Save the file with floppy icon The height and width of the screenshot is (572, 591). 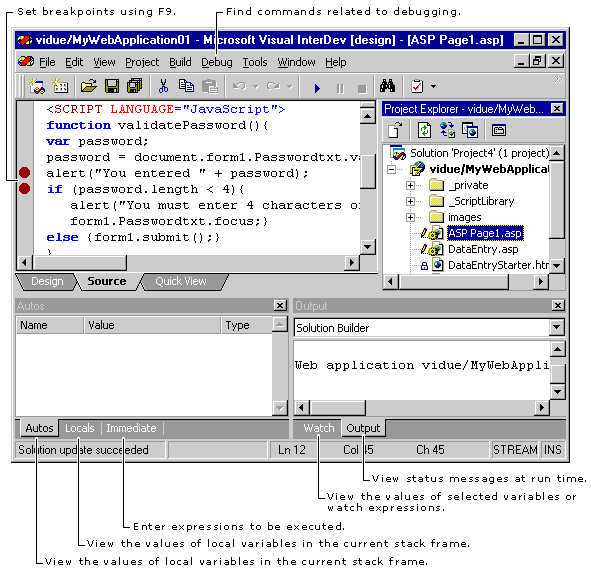coord(112,86)
